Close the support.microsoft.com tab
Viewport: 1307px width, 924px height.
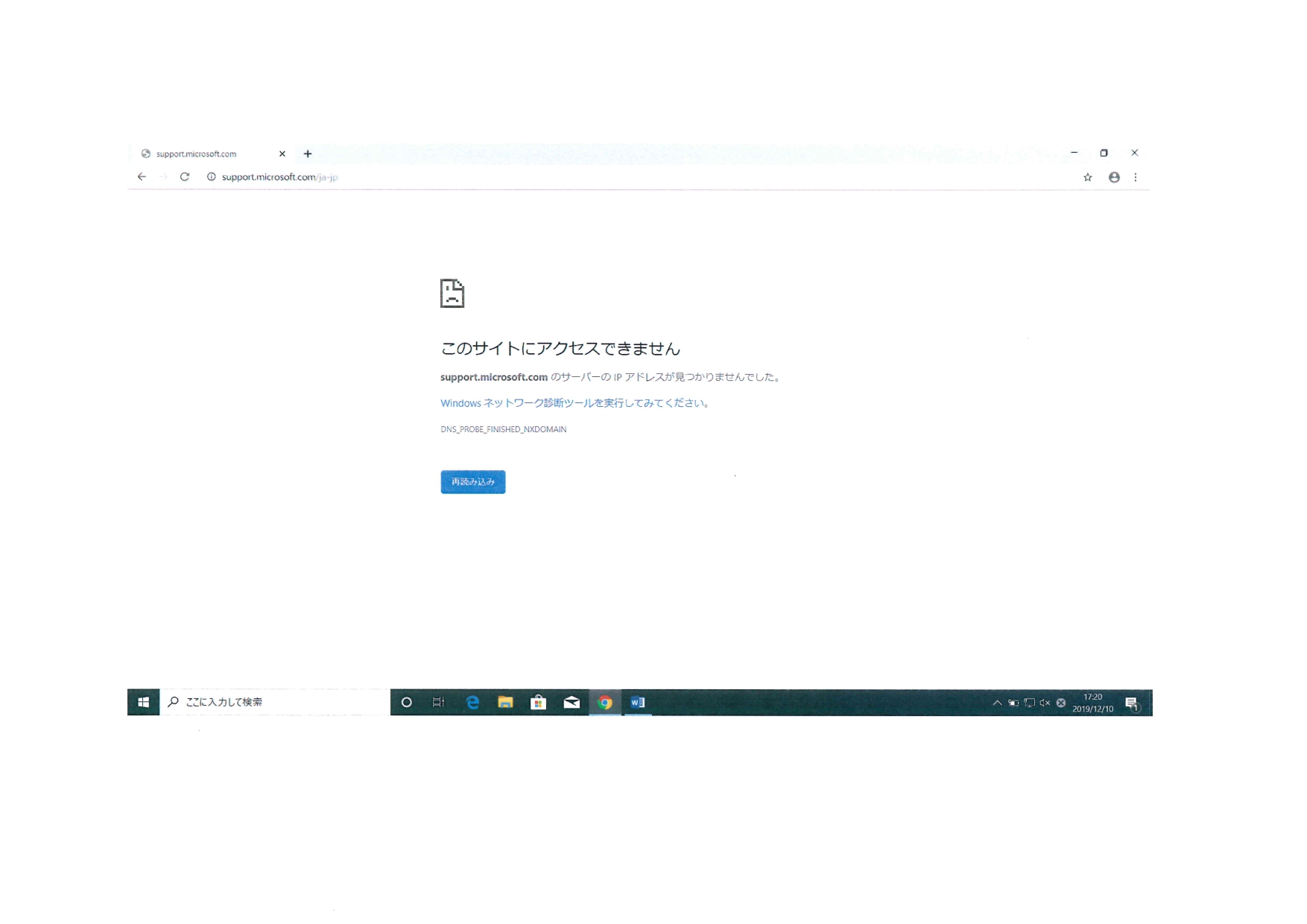tap(282, 154)
